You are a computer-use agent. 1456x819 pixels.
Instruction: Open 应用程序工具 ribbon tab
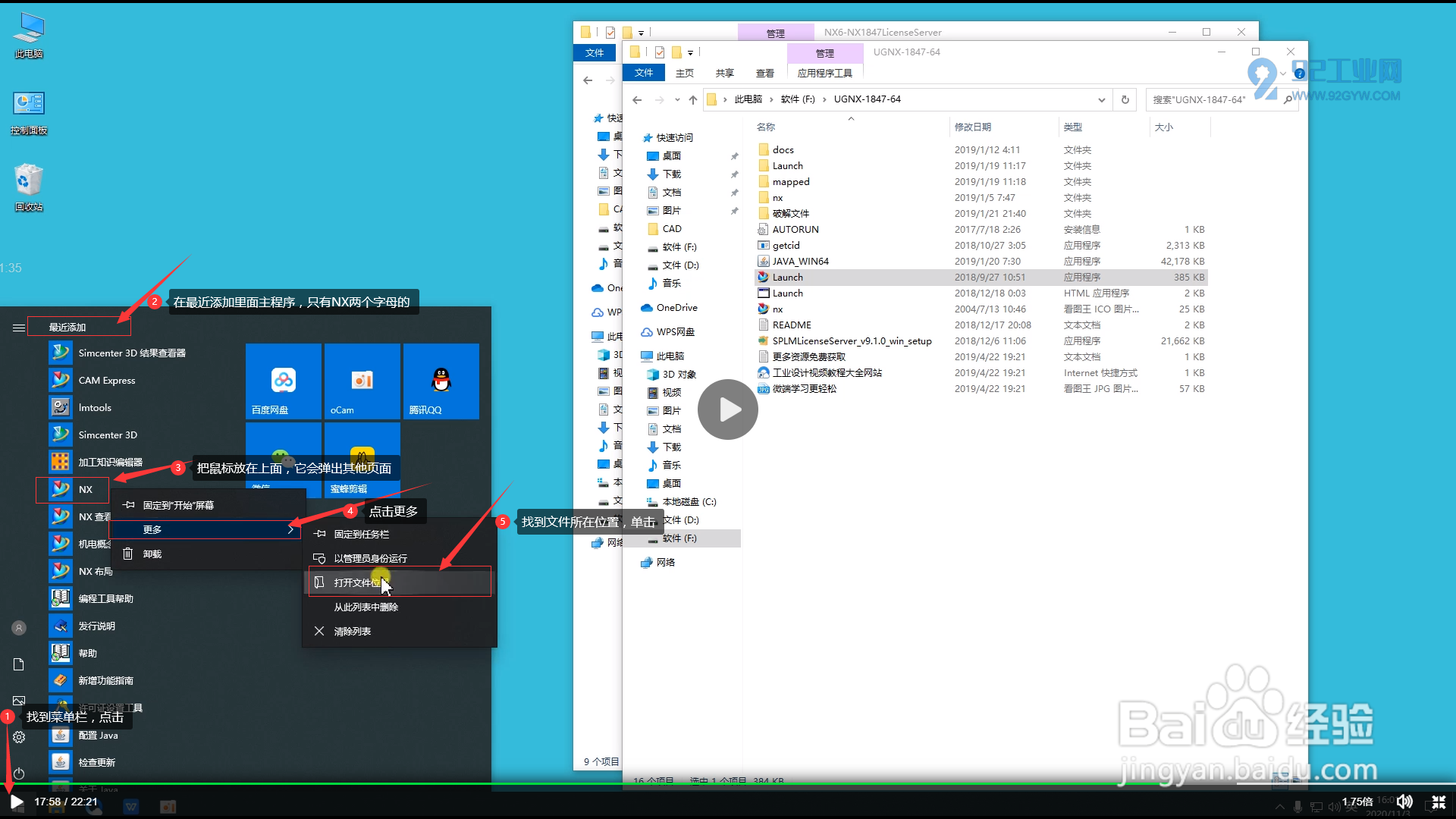click(825, 73)
